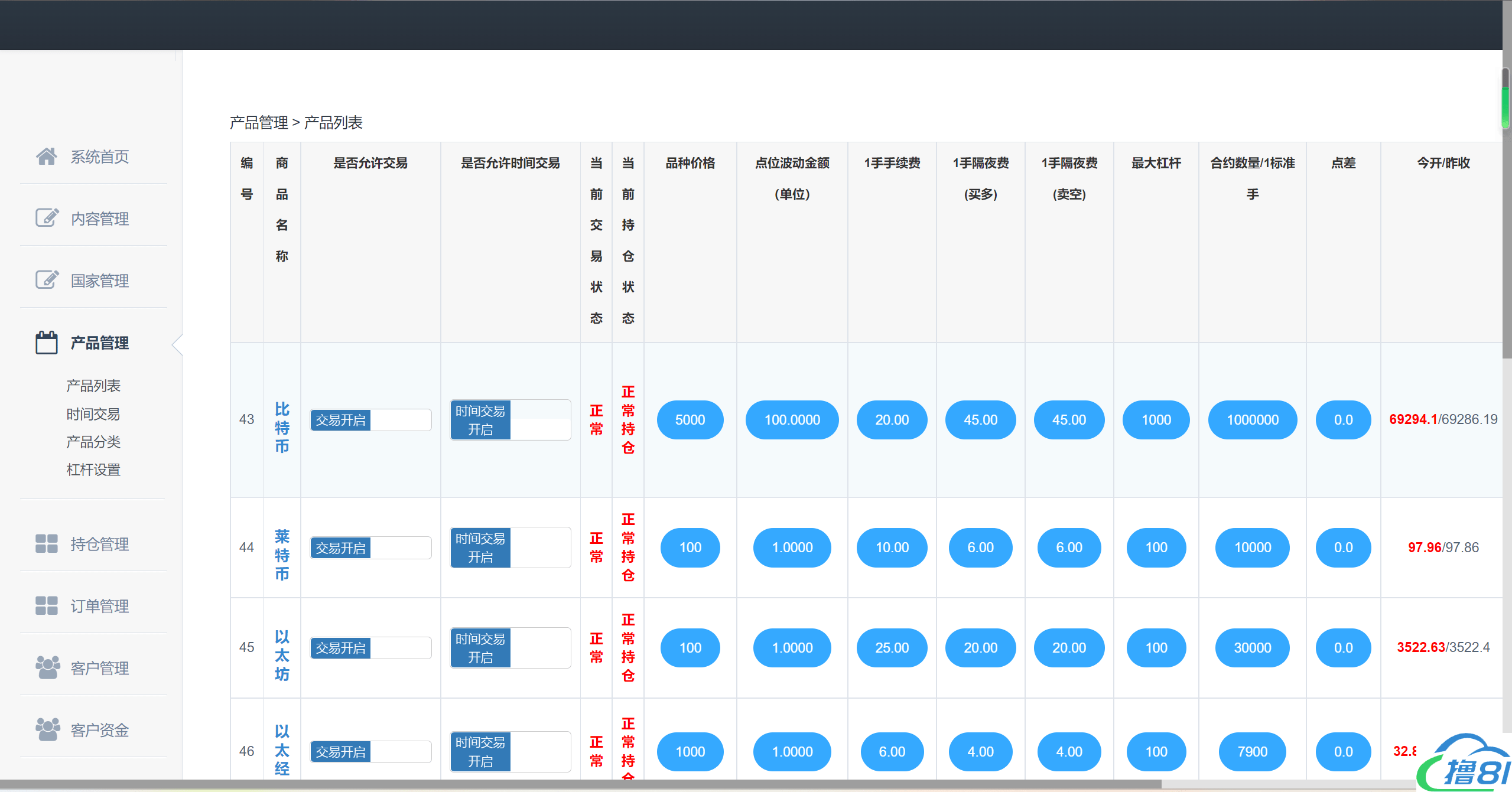This screenshot has width=1512, height=792.
Task: Click the vertical page scrollbar thumb
Action: click(1506, 97)
